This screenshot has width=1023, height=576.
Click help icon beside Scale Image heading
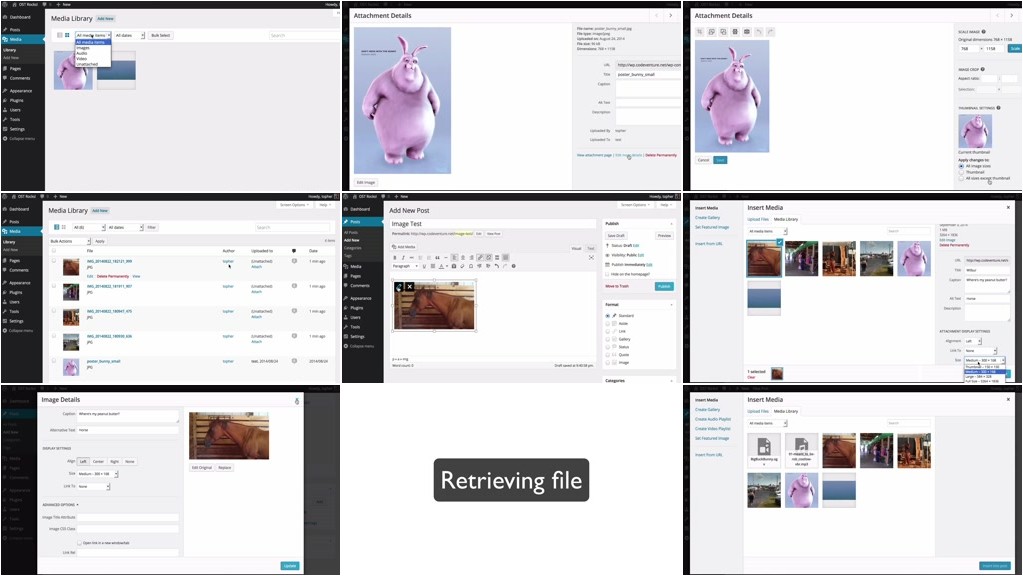click(984, 31)
